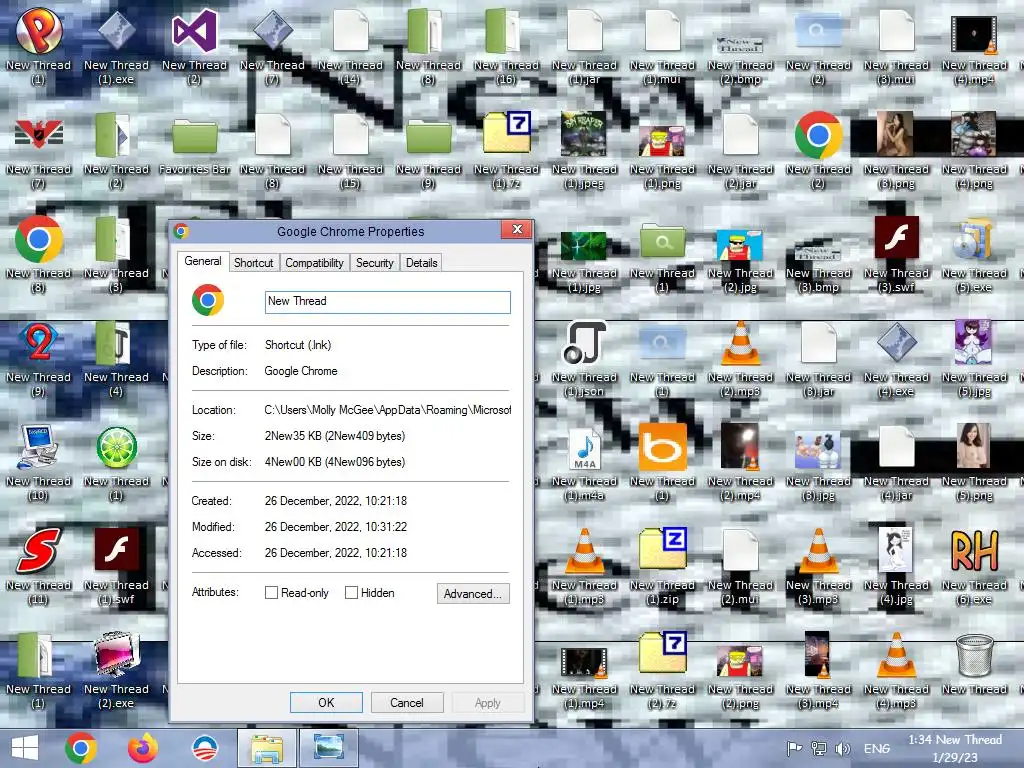Open File Explorer in taskbar

[267, 748]
